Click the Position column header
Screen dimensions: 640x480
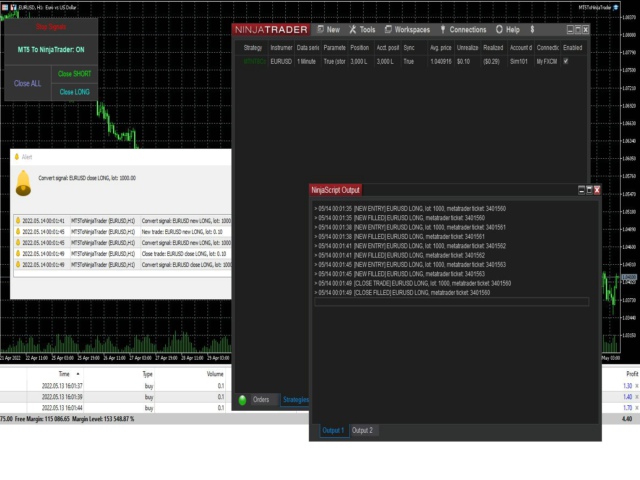[359, 48]
